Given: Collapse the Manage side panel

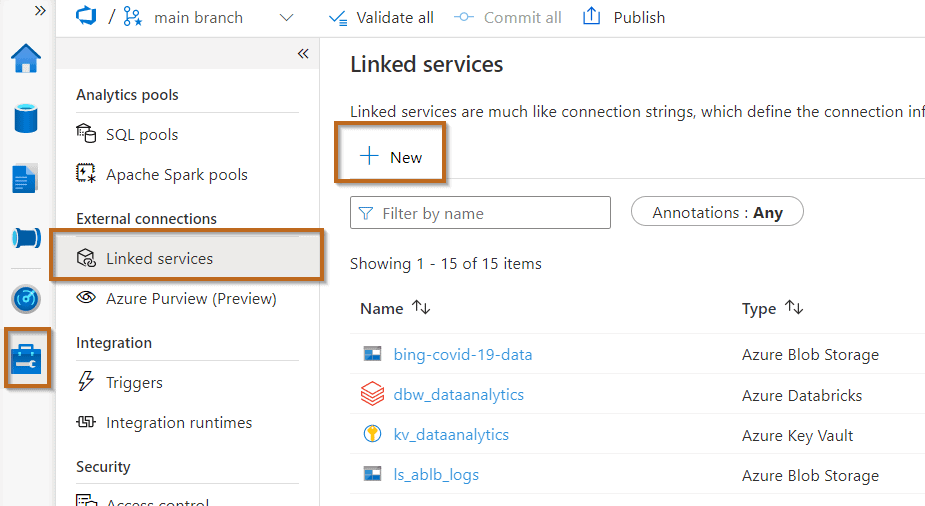Looking at the screenshot, I should pos(303,54).
